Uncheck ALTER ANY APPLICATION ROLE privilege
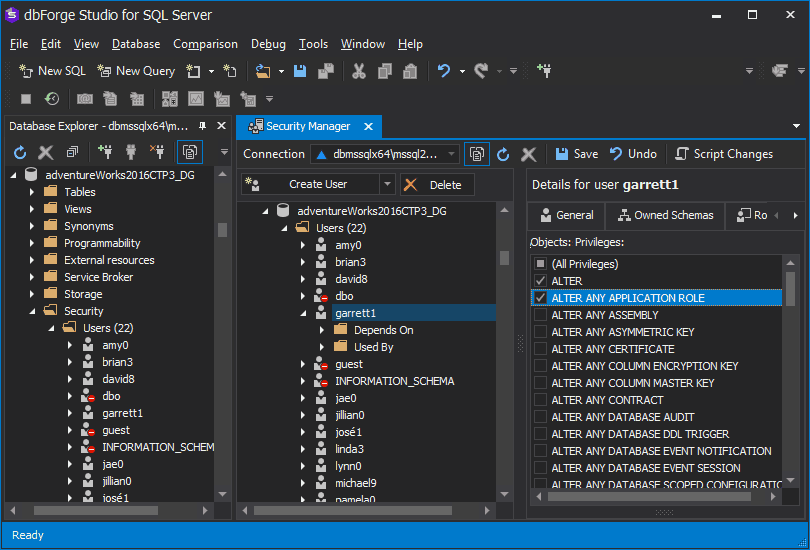This screenshot has width=810, height=550. (x=540, y=298)
